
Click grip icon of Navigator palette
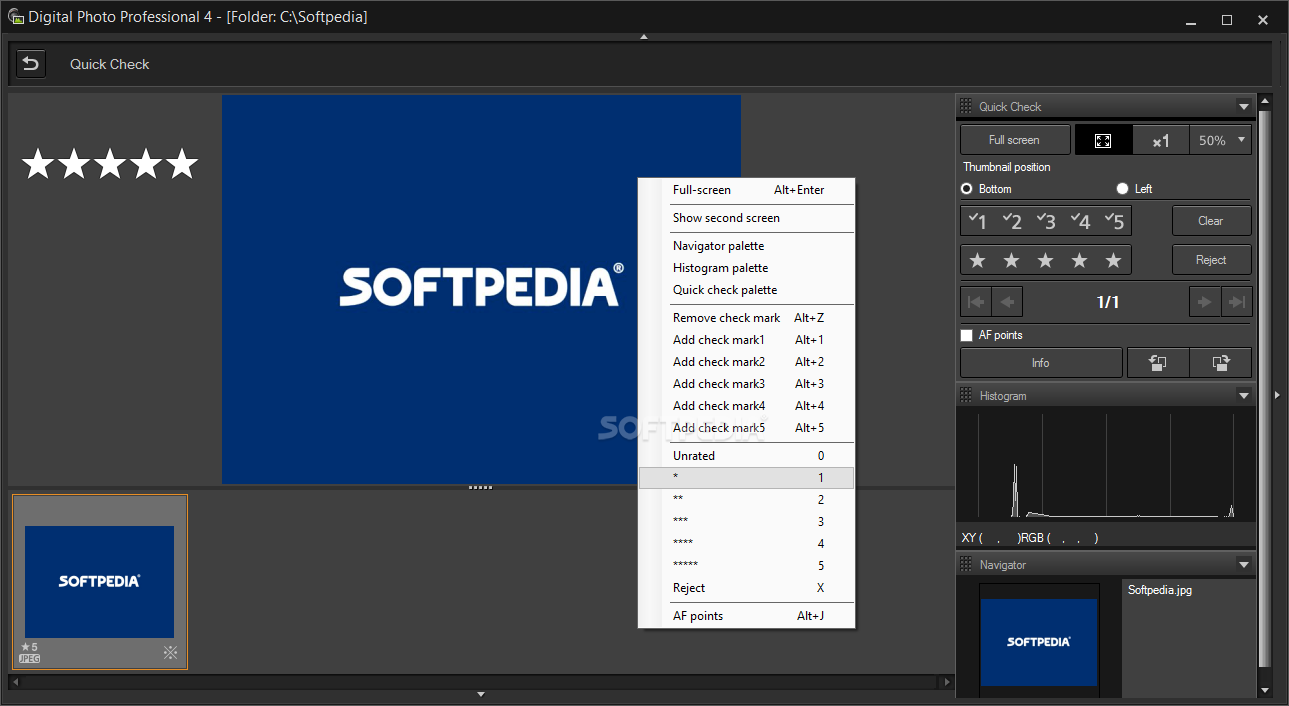[x=966, y=565]
